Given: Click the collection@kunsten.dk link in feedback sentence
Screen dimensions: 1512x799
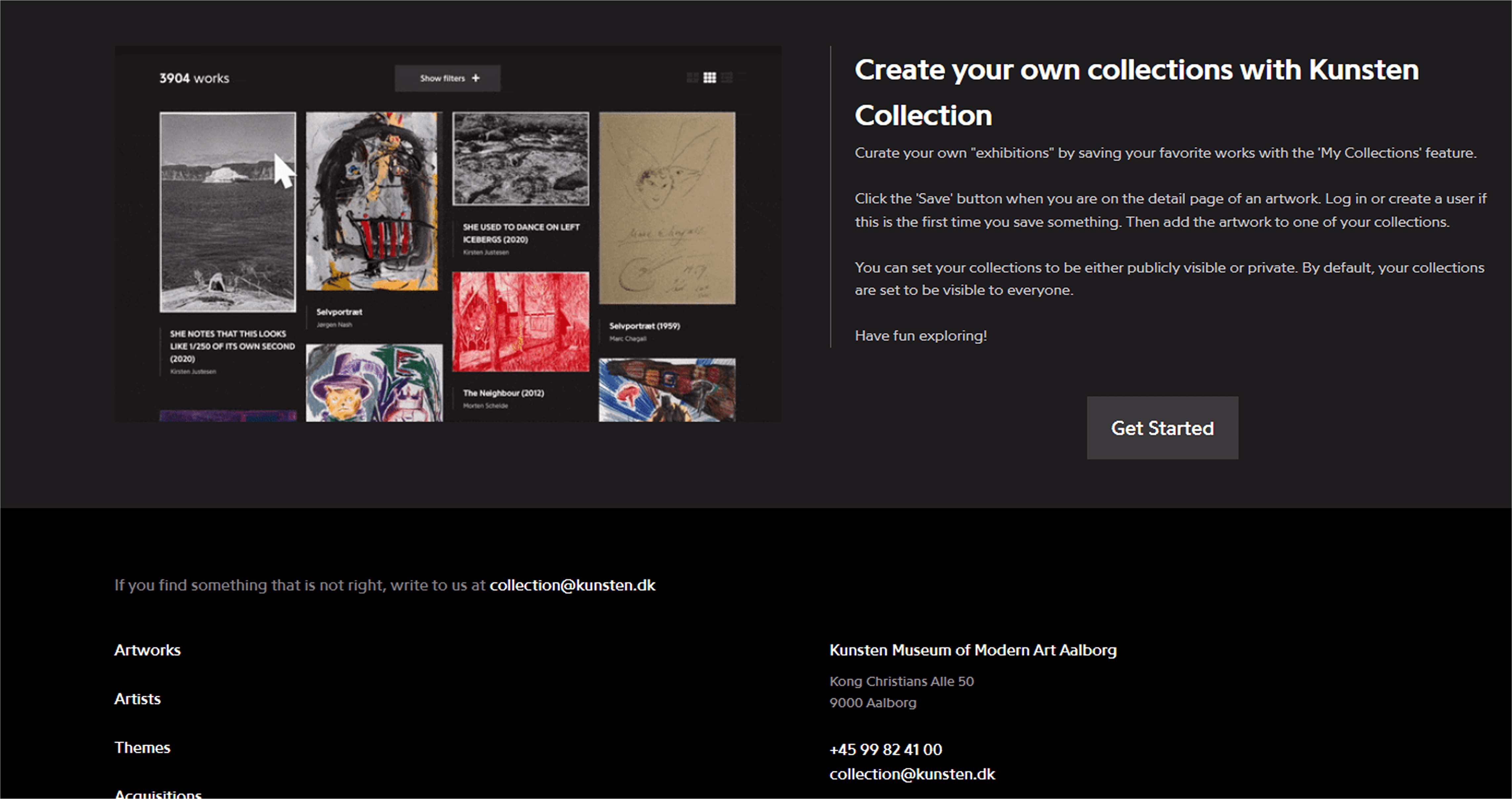Looking at the screenshot, I should point(572,585).
